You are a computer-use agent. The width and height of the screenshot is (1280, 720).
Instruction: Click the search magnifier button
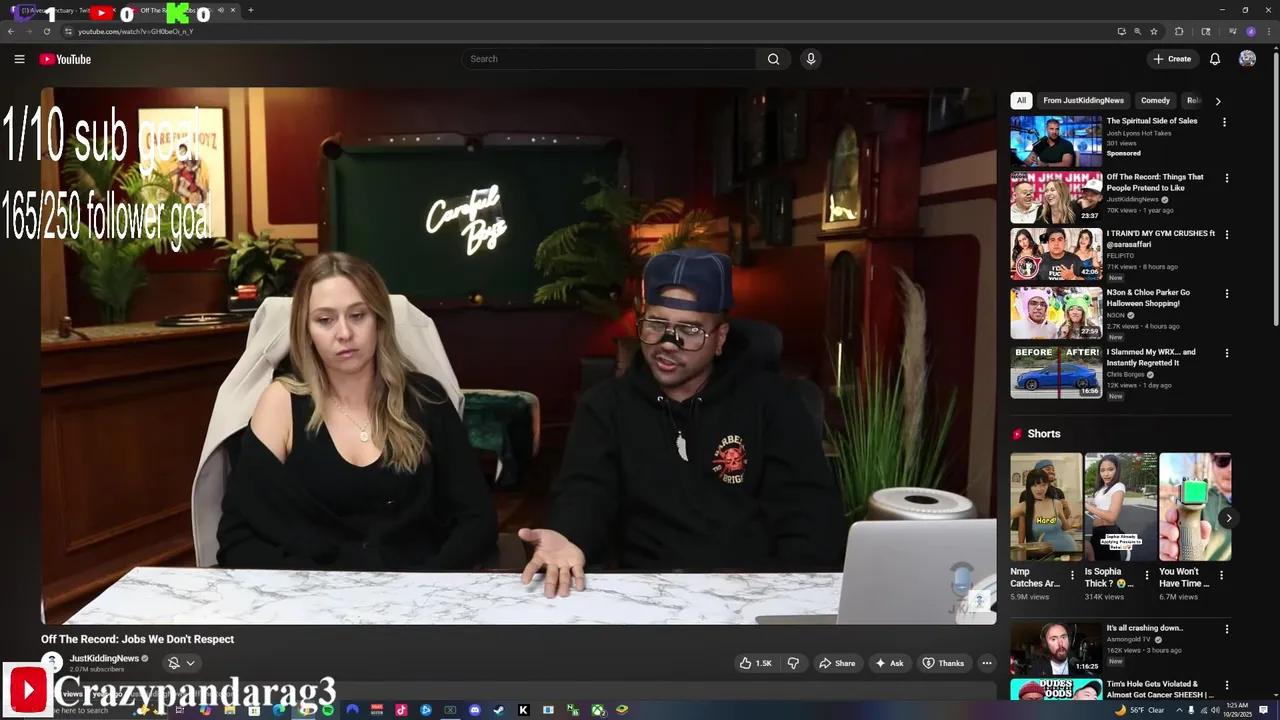click(773, 59)
